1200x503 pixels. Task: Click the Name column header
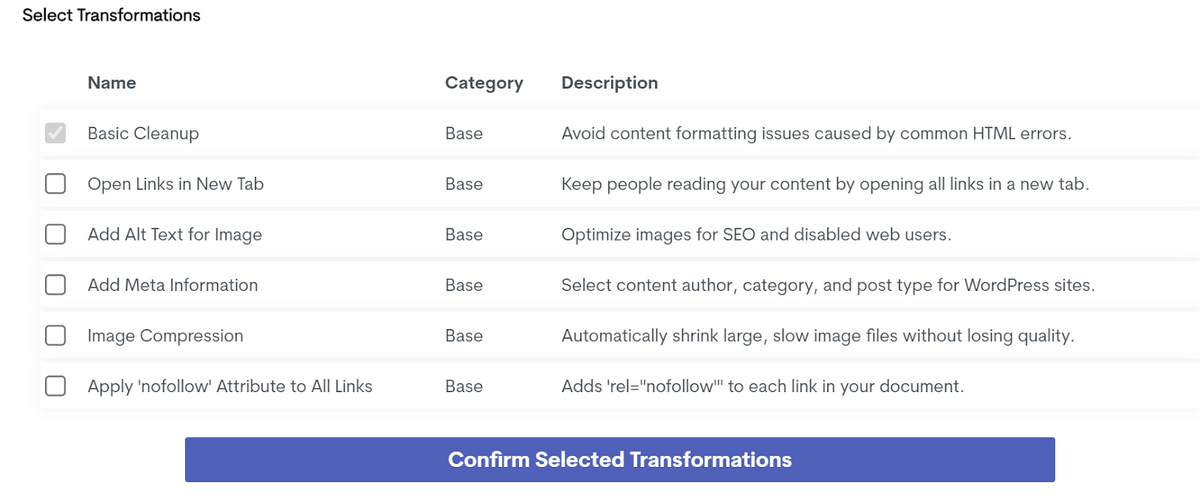(112, 83)
